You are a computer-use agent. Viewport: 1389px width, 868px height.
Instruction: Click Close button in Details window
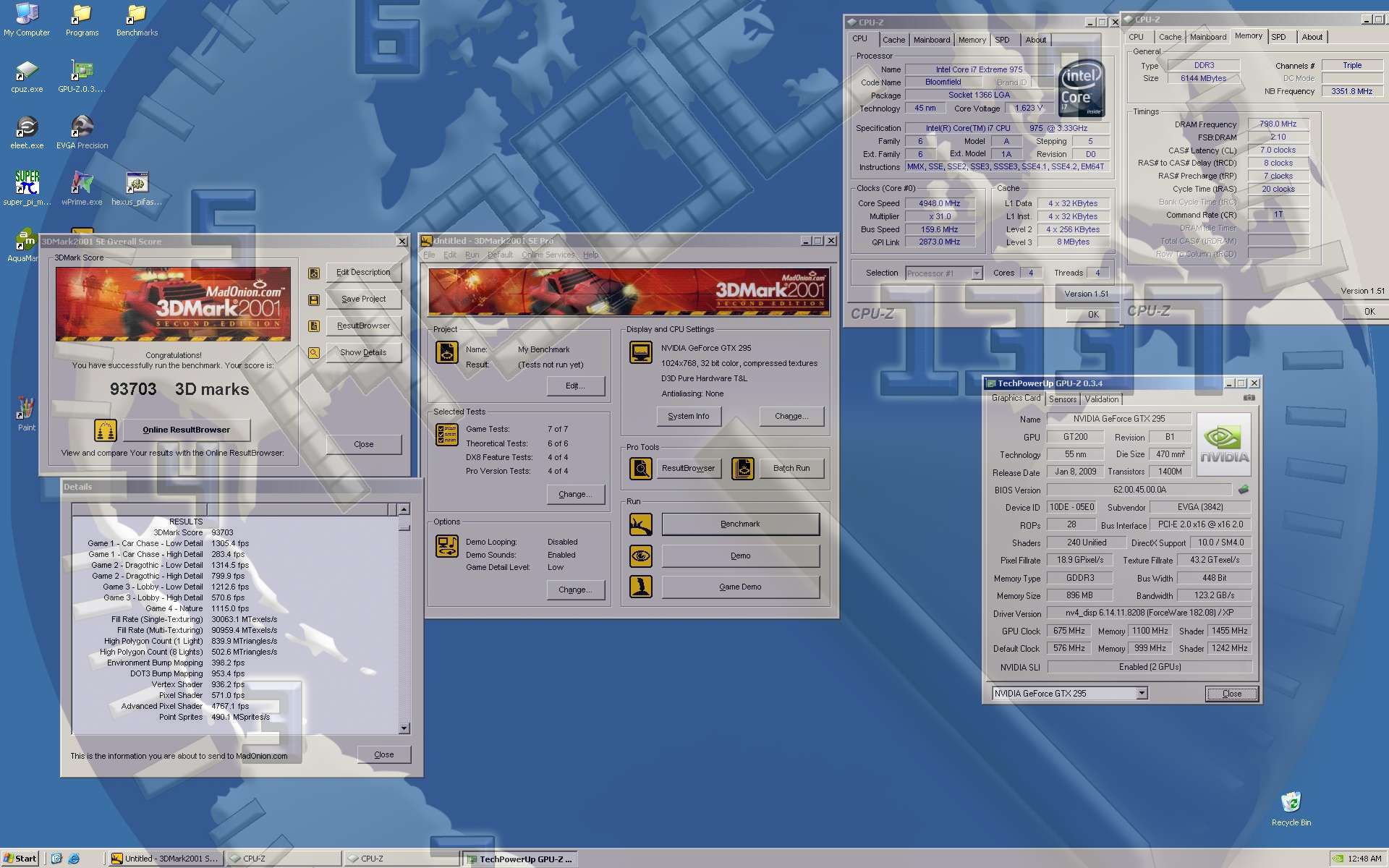pos(384,754)
